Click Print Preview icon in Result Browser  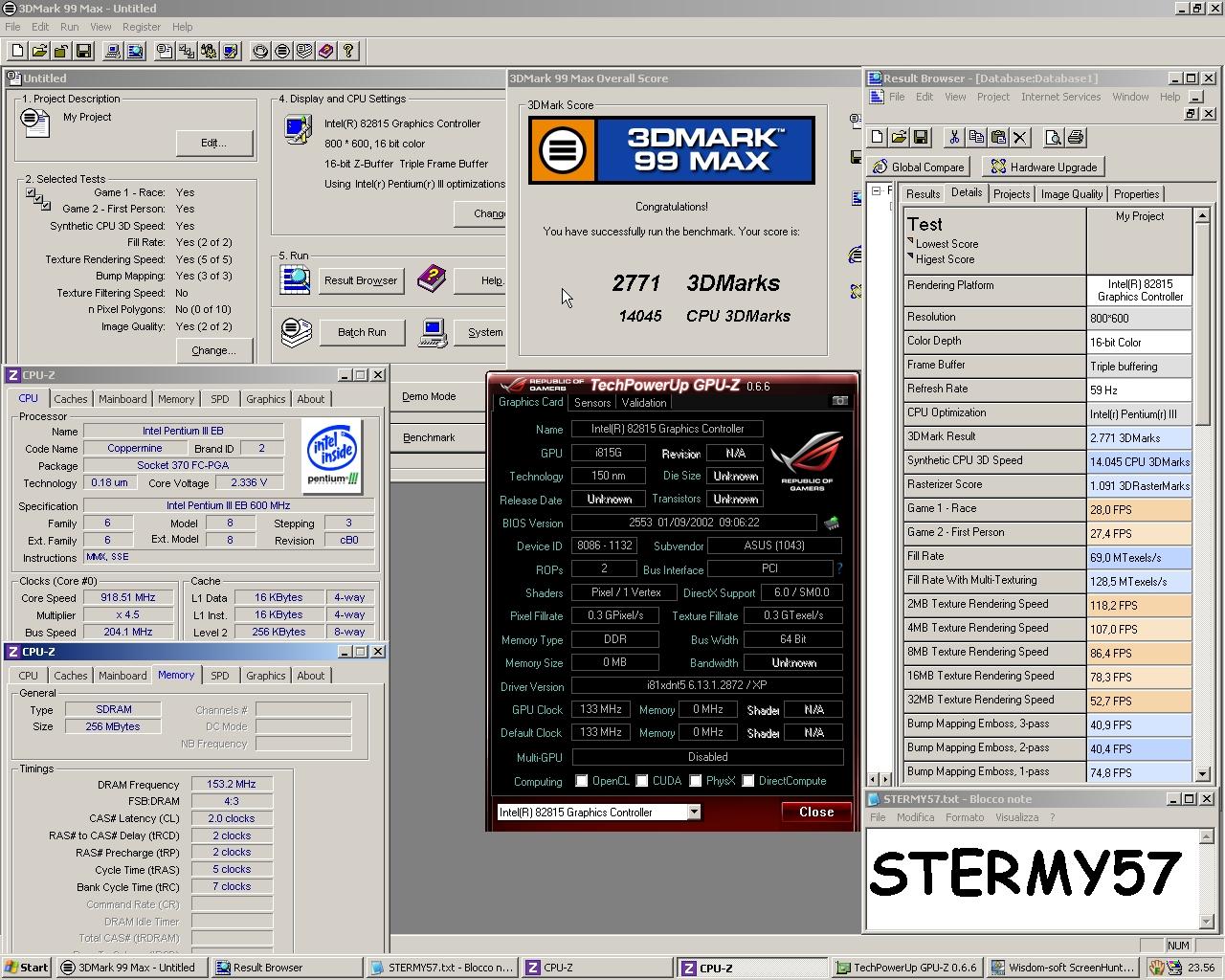coord(1053,138)
